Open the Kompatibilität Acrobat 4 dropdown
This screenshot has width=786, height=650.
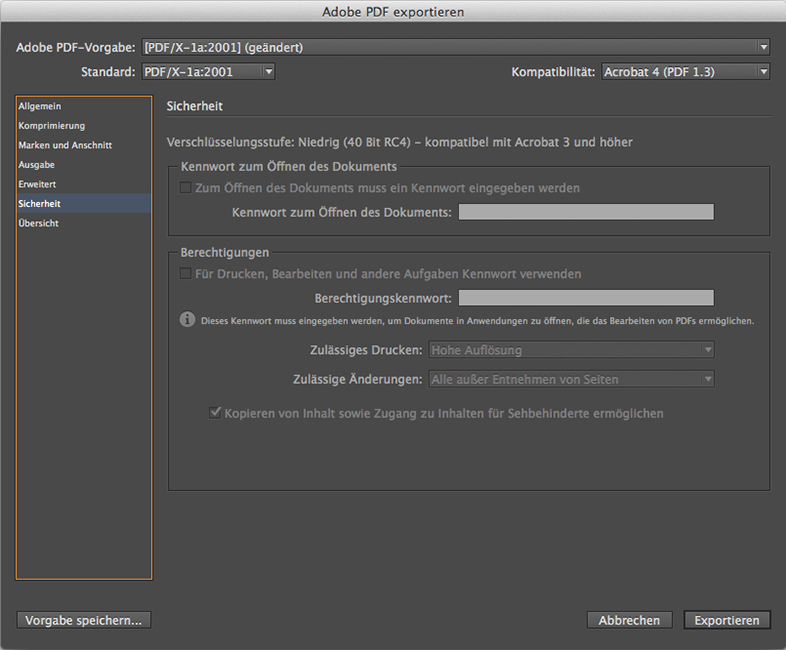pos(686,72)
